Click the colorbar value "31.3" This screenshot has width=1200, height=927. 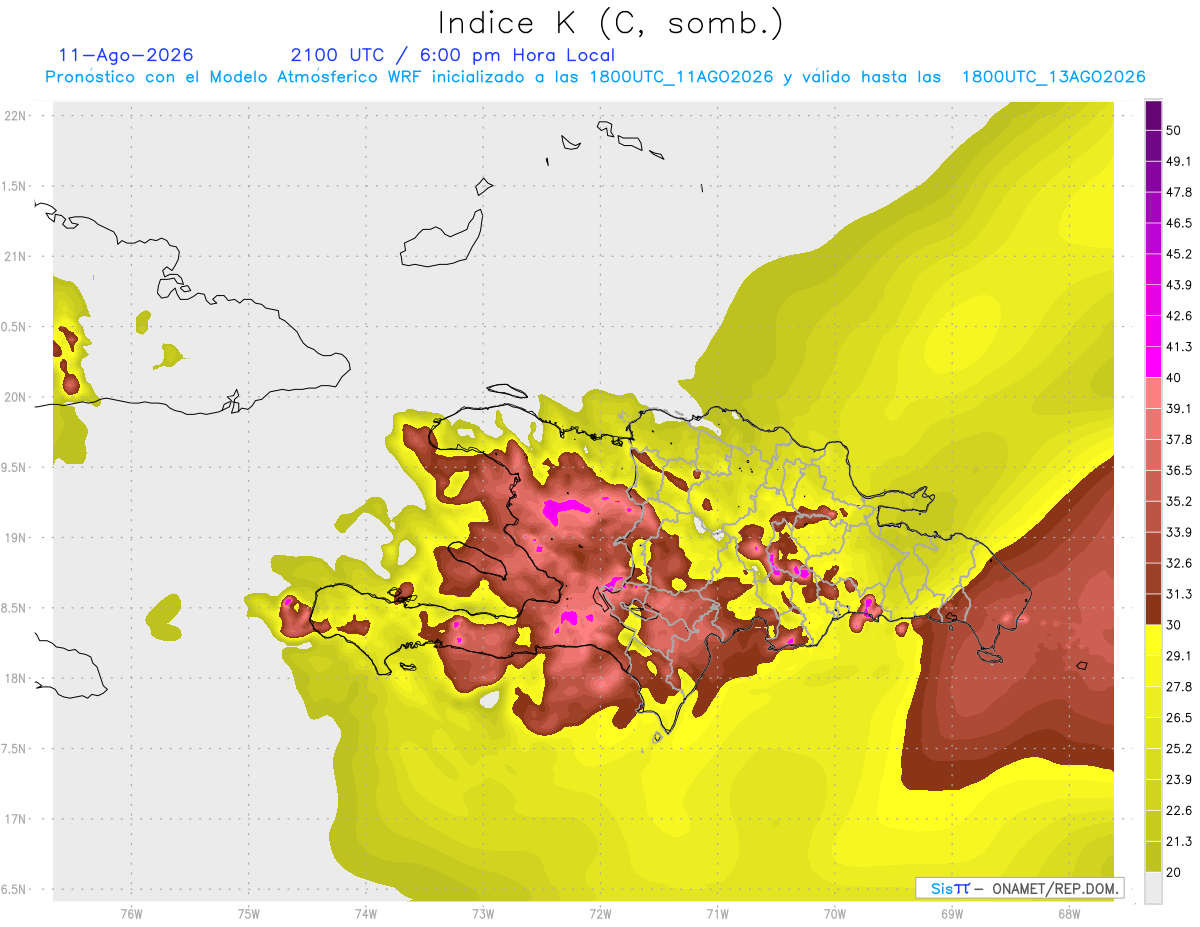[x=1178, y=594]
